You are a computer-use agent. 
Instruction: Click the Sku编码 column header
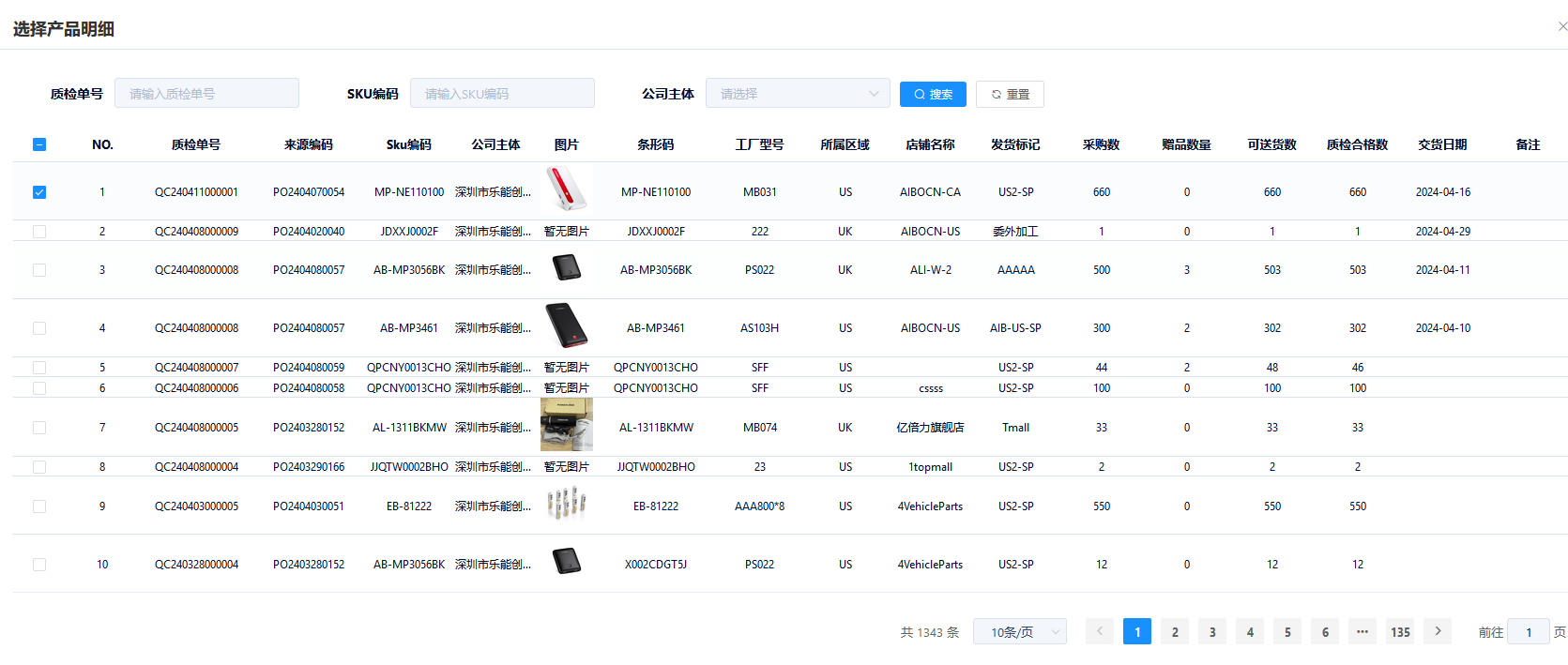coord(409,144)
